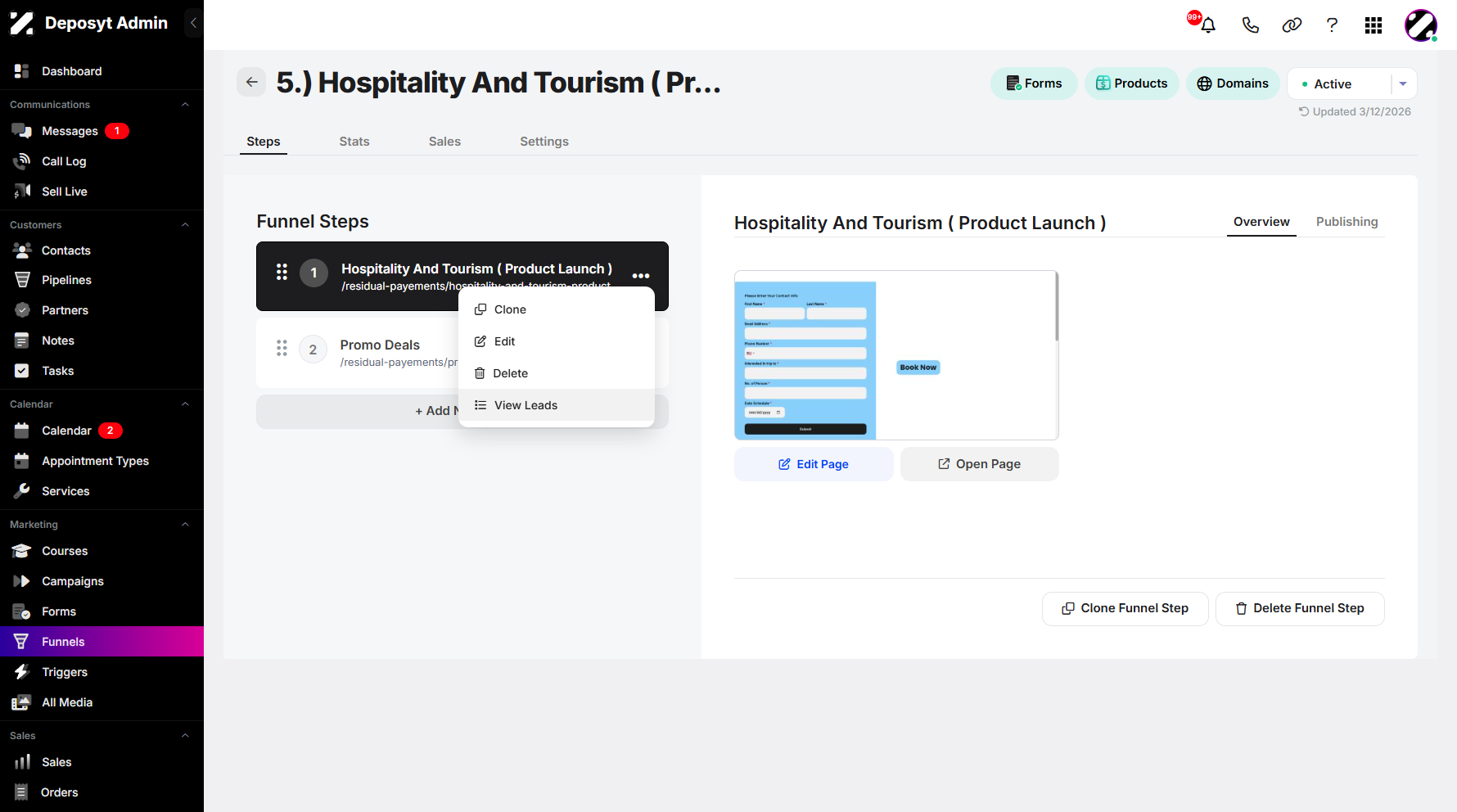Open the three-dot menu for step 1
This screenshot has height=812, width=1457.
point(641,276)
